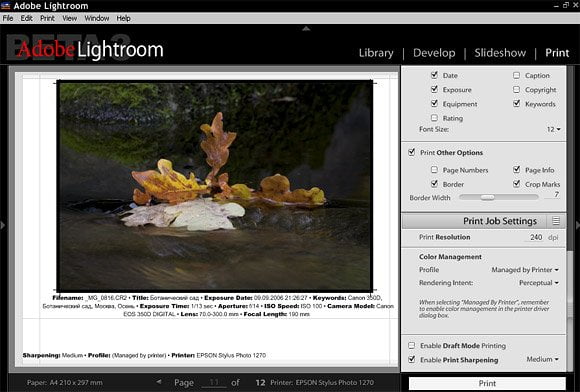Viewport: 580px width, 392px height.
Task: Click the Print Resolution 240 value field
Action: point(535,237)
